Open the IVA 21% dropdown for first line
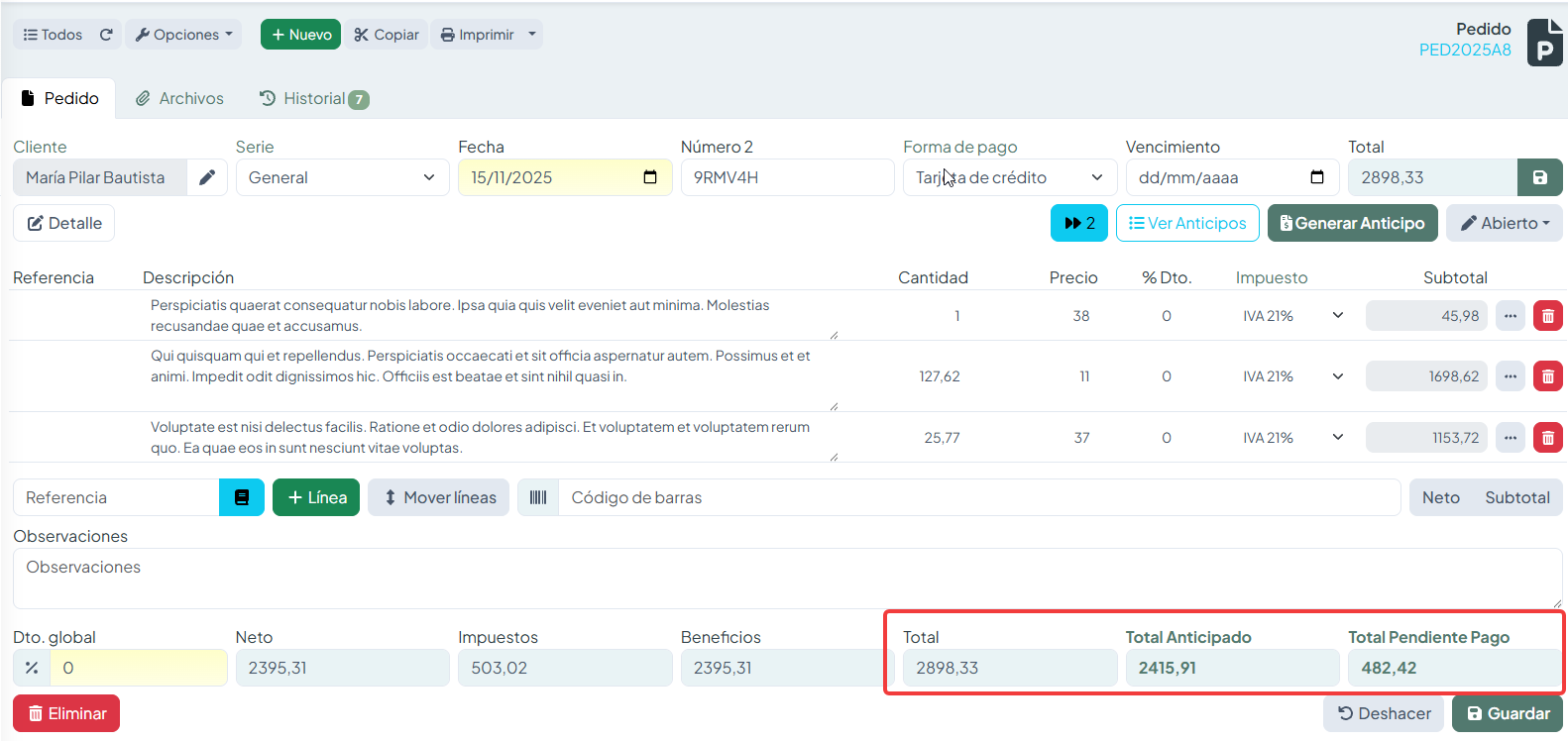The image size is (1568, 741). (1292, 316)
